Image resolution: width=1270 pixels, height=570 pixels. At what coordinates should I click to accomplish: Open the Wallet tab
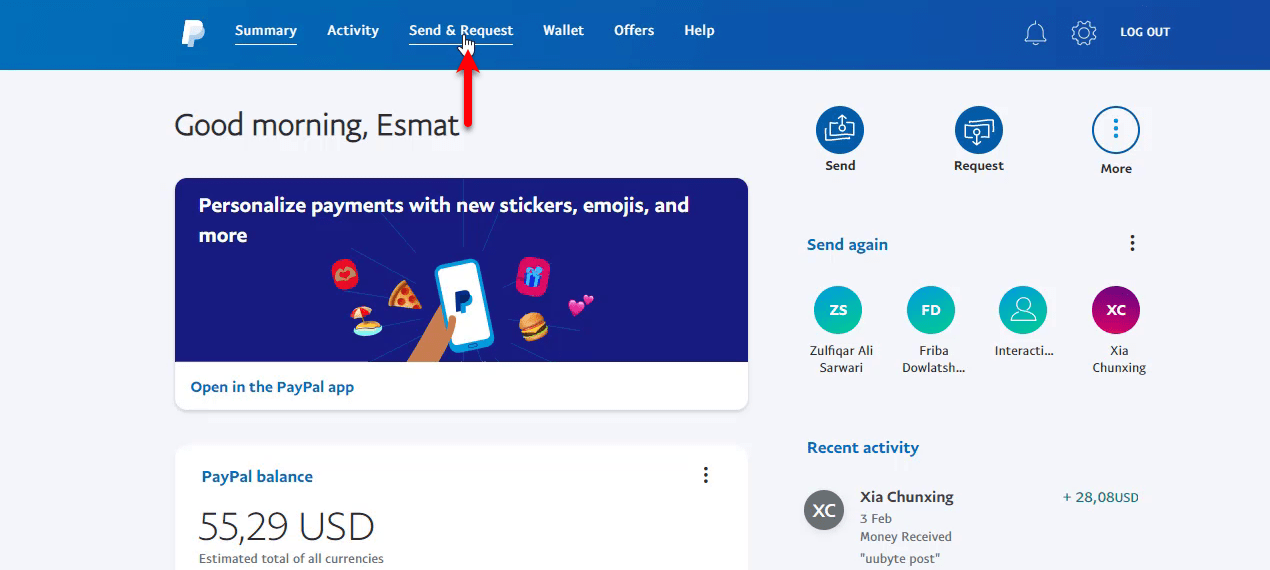point(563,31)
